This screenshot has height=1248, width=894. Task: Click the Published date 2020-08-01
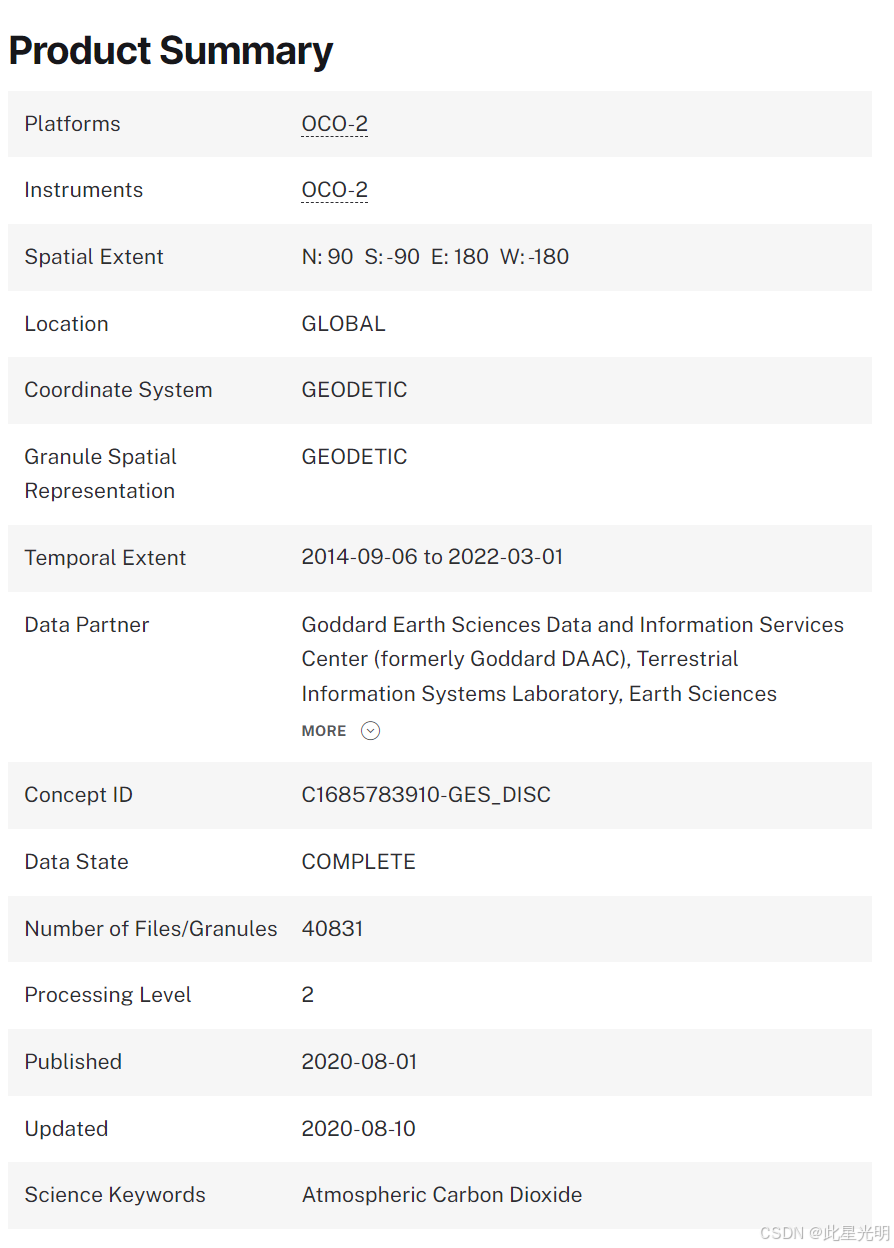(359, 1062)
